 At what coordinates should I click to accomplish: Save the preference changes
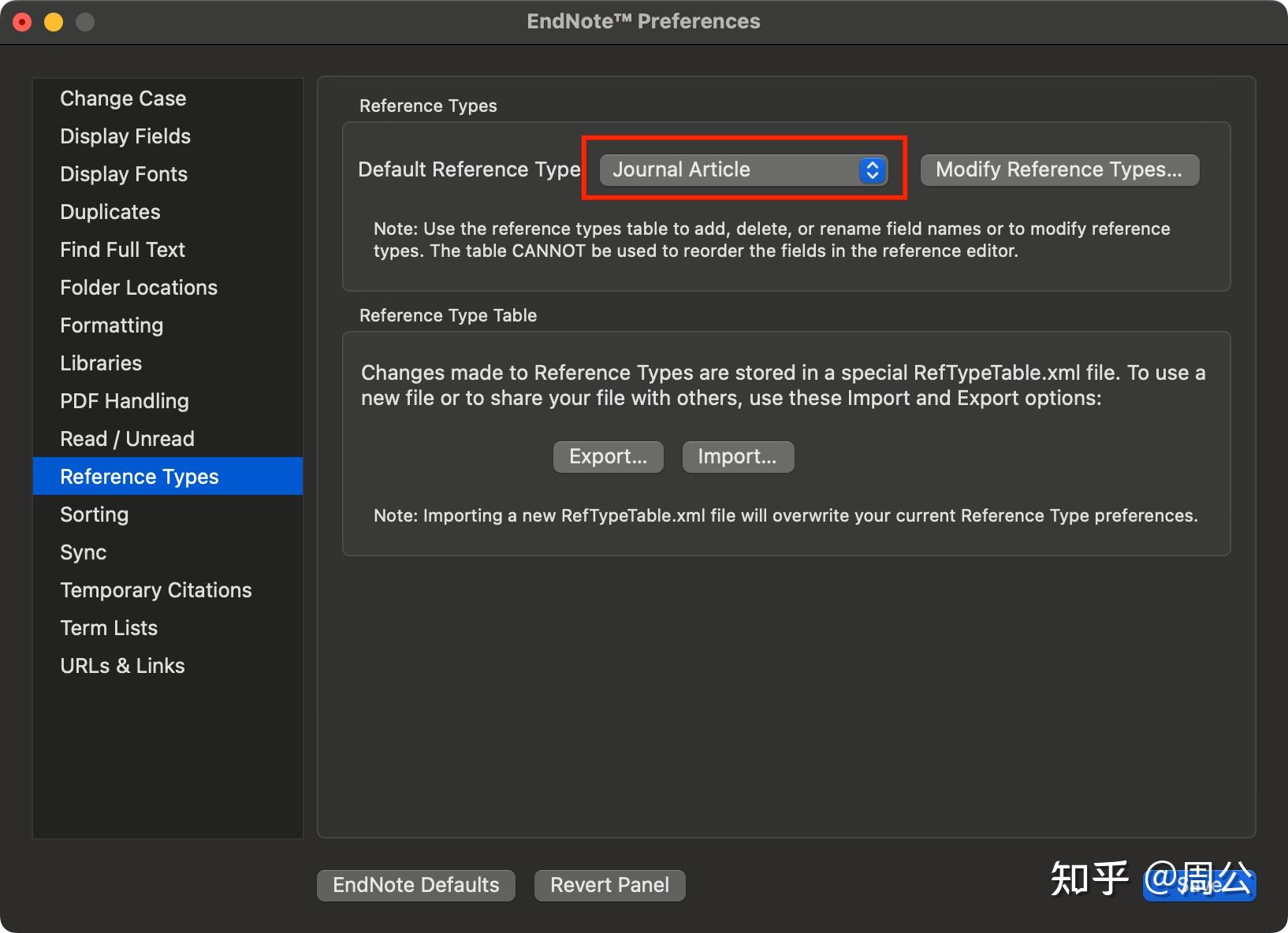click(1199, 885)
